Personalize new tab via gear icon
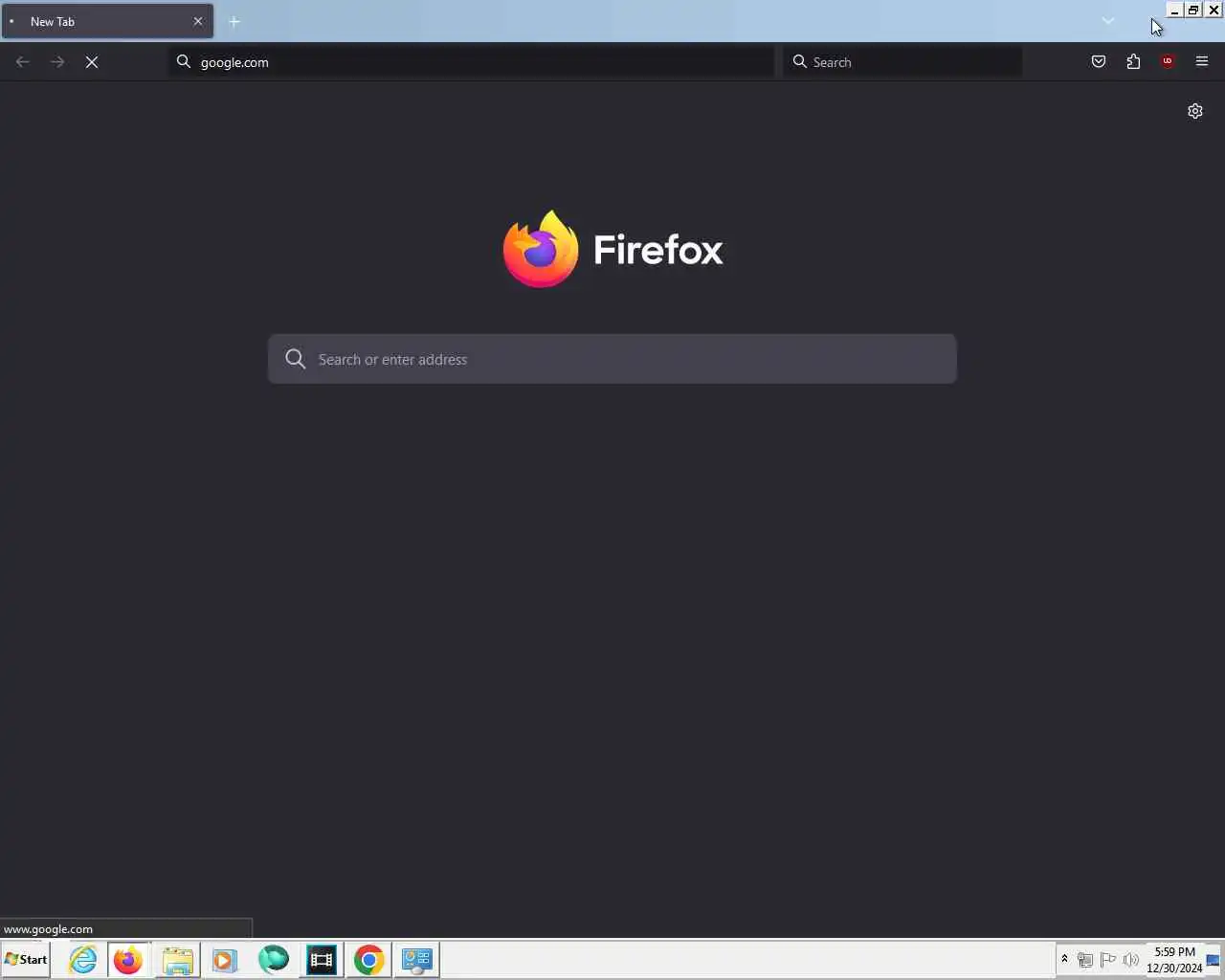This screenshot has height=980, width=1225. pos(1195,111)
